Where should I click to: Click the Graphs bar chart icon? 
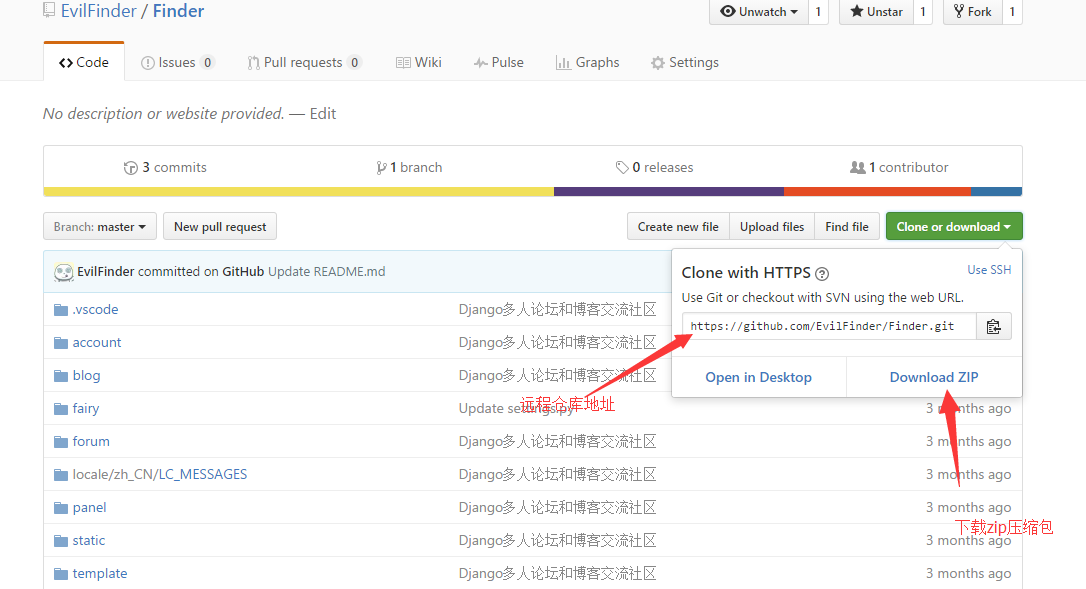point(563,63)
